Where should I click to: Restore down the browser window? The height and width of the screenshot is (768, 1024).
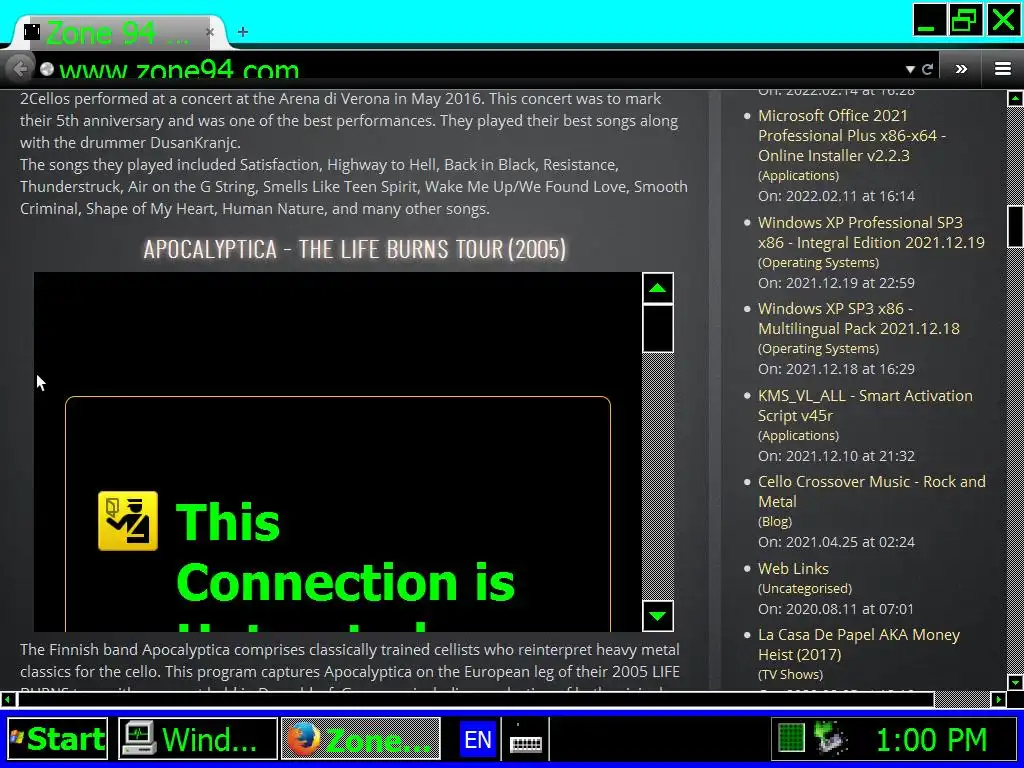click(965, 20)
